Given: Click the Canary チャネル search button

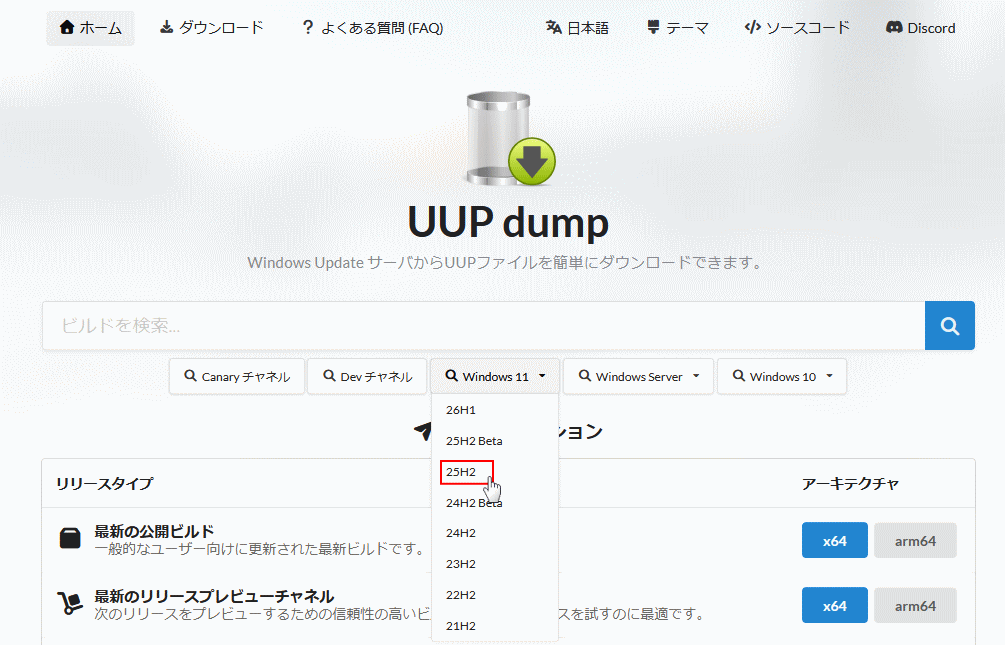Looking at the screenshot, I should 237,376.
